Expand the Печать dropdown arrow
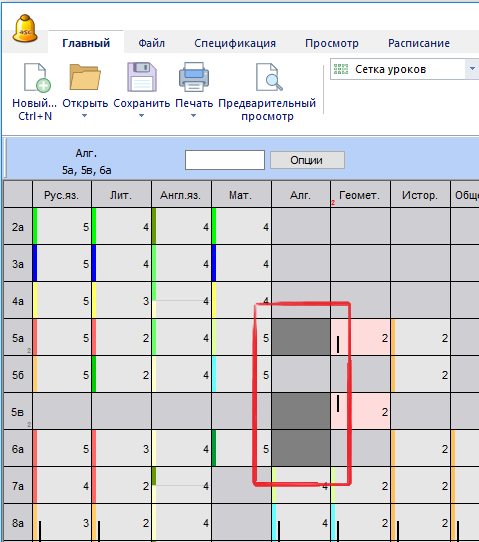Screen dimensions: 479x542 pos(194,116)
